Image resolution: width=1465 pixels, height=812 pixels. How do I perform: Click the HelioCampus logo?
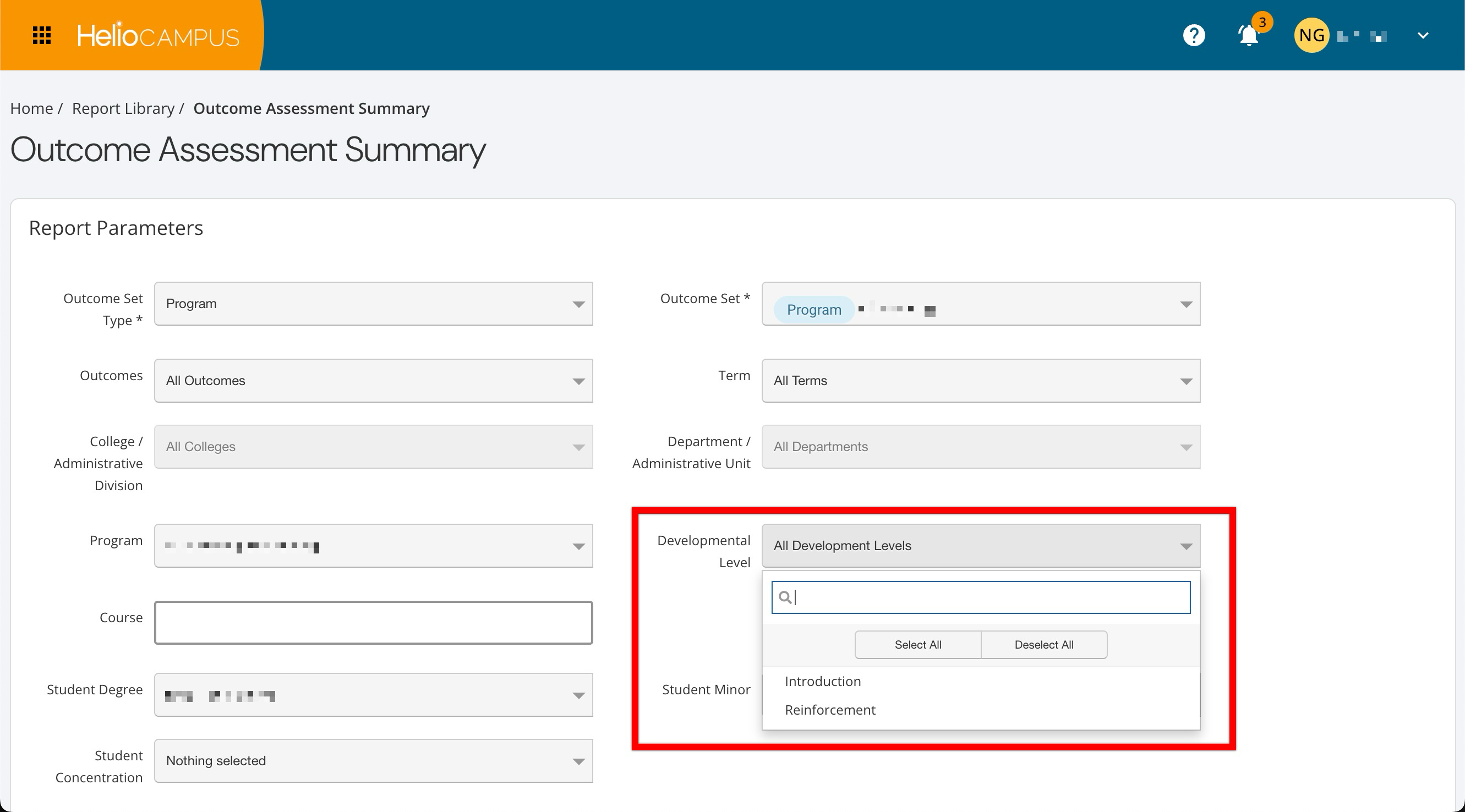(x=158, y=36)
